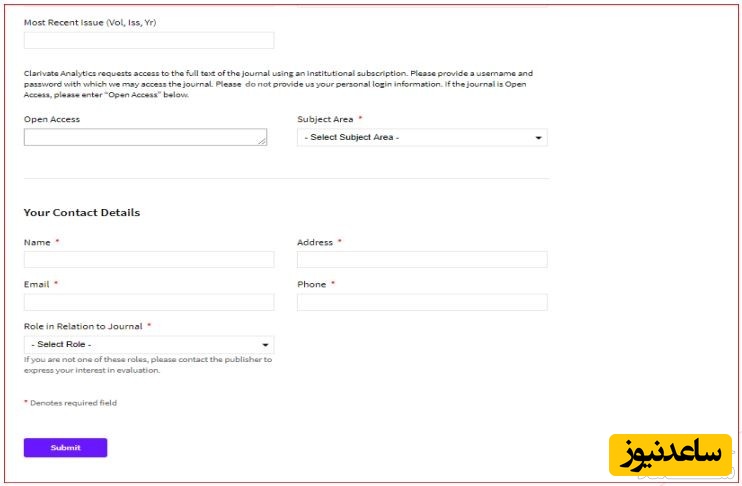This screenshot has height=486, width=742.
Task: Click the Subject Area label text
Action: [x=325, y=119]
